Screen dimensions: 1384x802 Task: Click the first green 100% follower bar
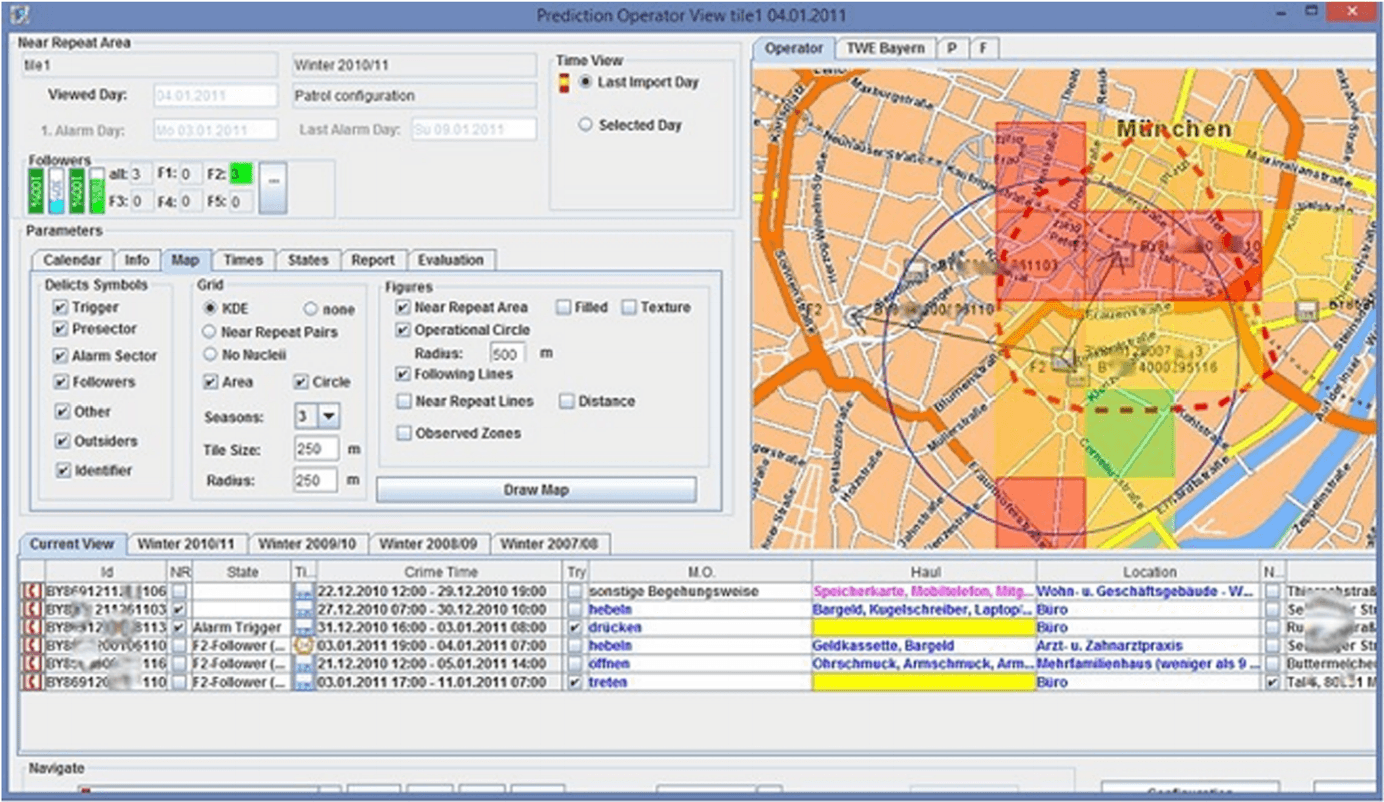pyautogui.click(x=37, y=190)
